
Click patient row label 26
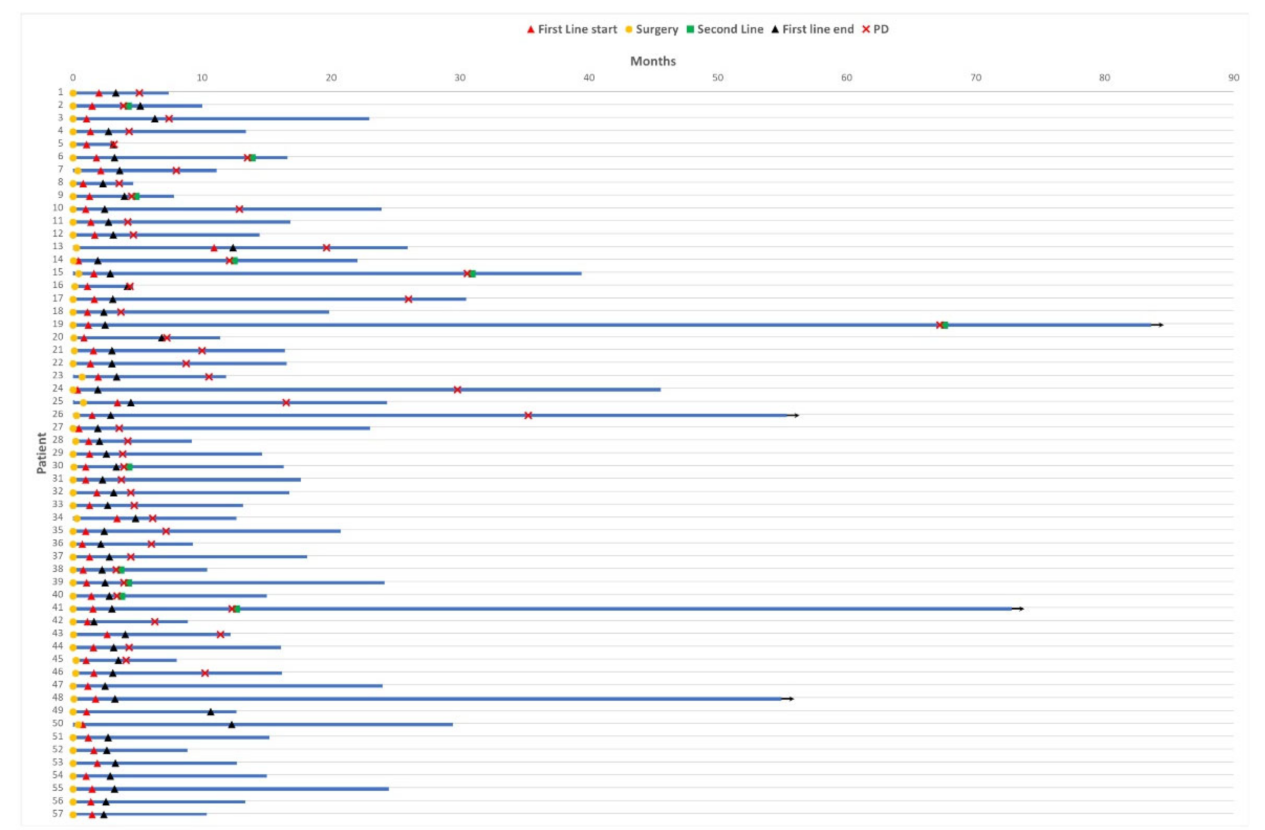(x=58, y=414)
